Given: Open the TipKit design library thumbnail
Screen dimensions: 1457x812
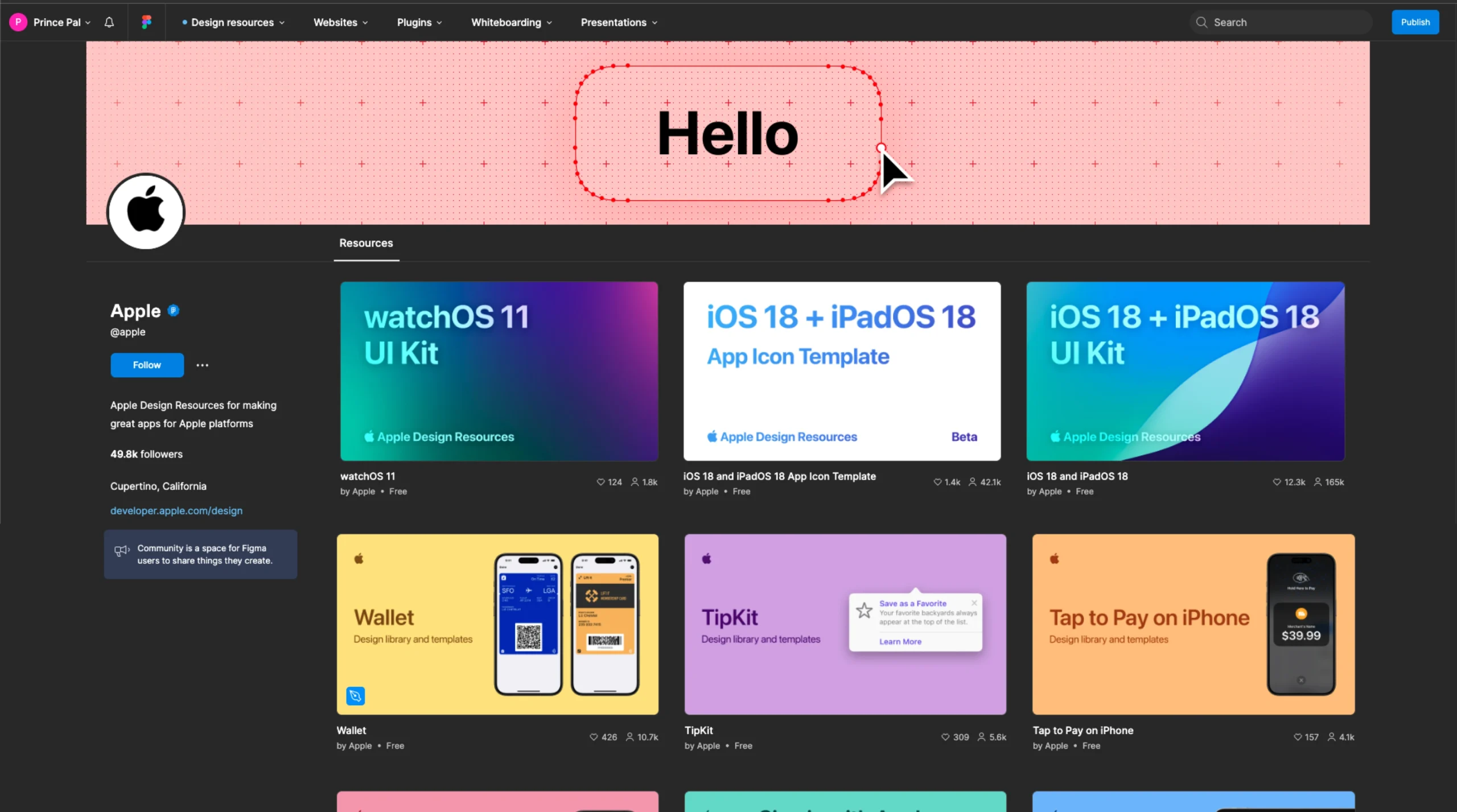Looking at the screenshot, I should tap(845, 624).
